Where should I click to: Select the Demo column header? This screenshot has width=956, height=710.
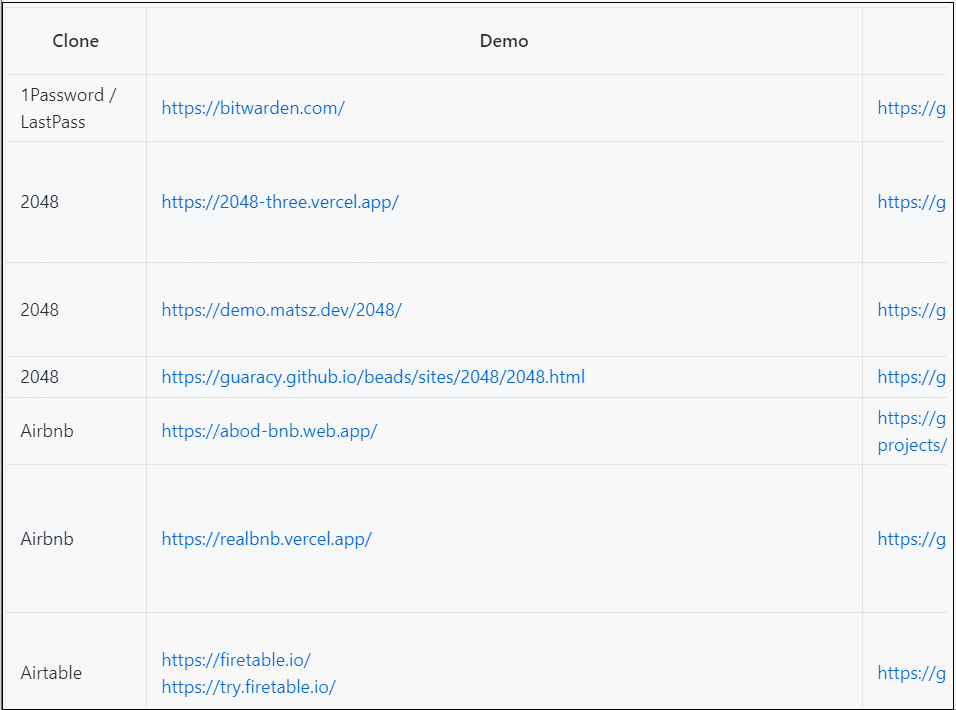(504, 41)
